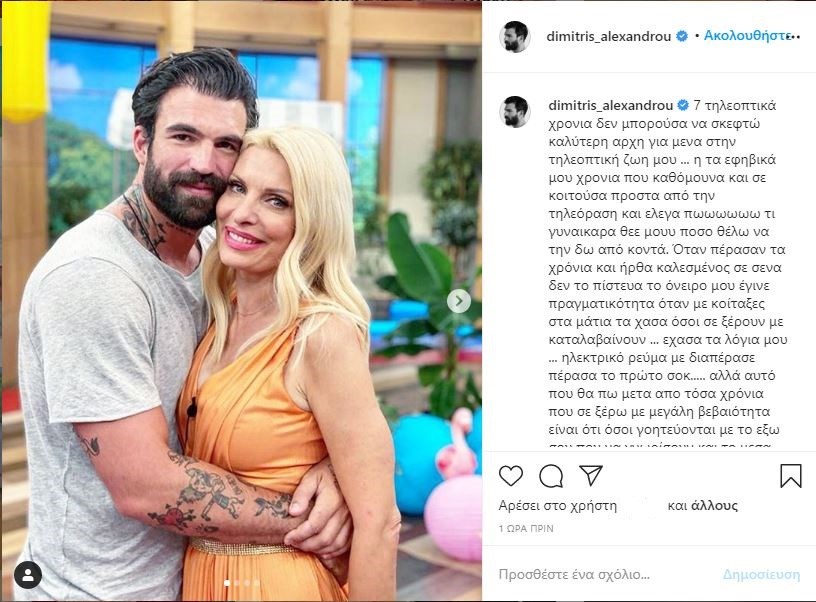Save the post with the bookmark icon
The width and height of the screenshot is (816, 602).
coord(790,476)
